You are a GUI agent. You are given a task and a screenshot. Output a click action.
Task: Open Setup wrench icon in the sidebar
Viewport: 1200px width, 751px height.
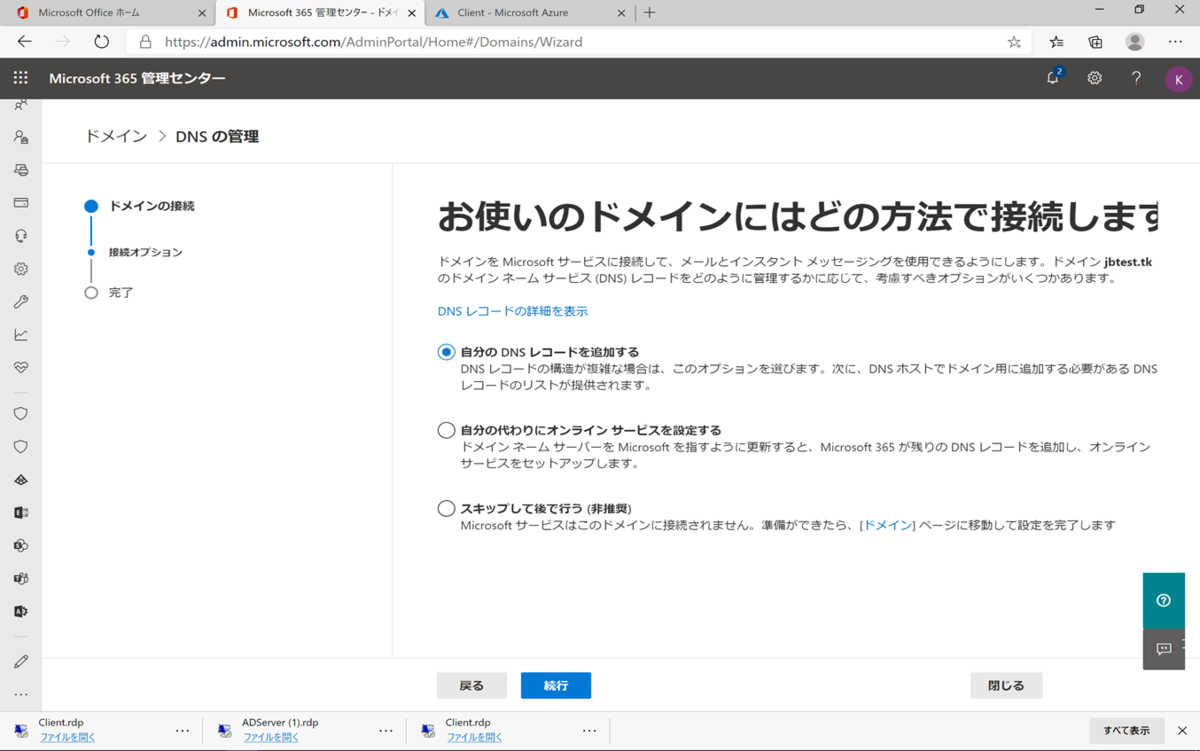[21, 302]
